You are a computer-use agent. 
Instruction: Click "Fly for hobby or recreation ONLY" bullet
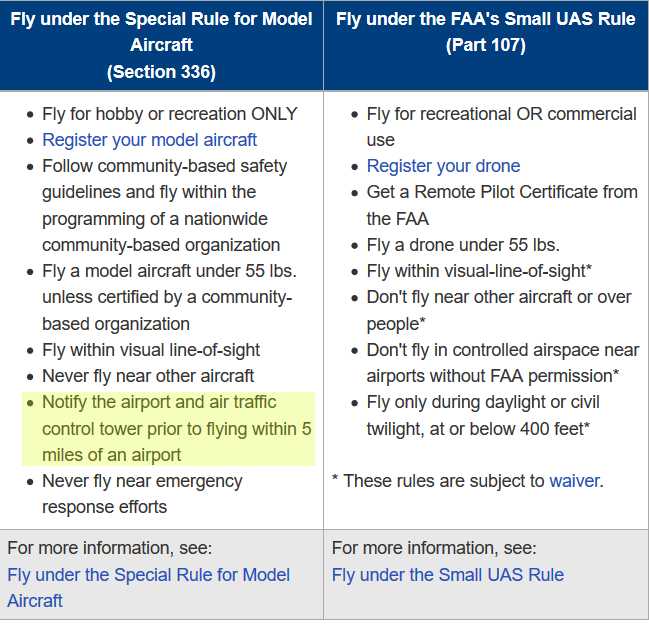click(x=169, y=114)
